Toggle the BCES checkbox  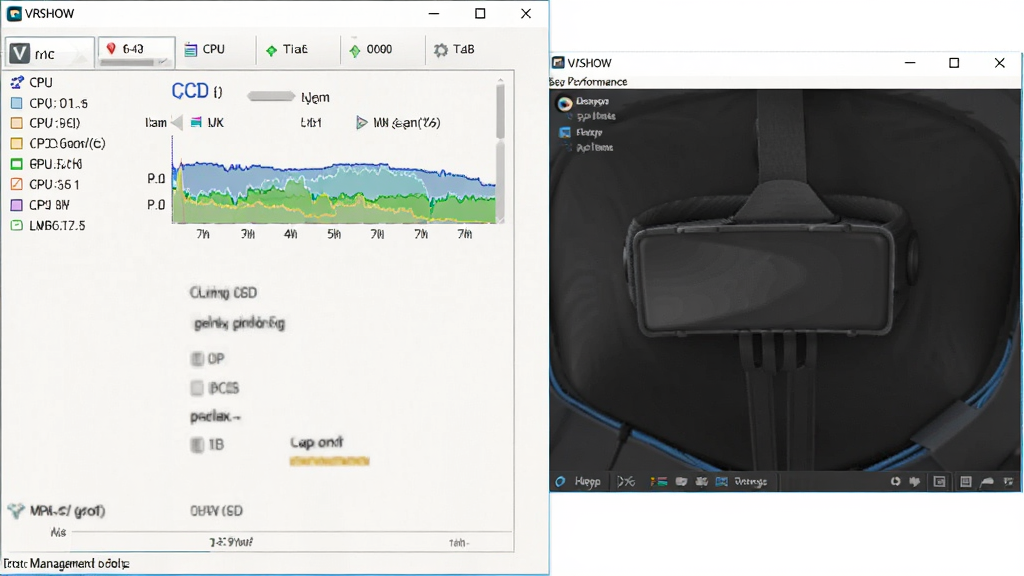(x=197, y=388)
